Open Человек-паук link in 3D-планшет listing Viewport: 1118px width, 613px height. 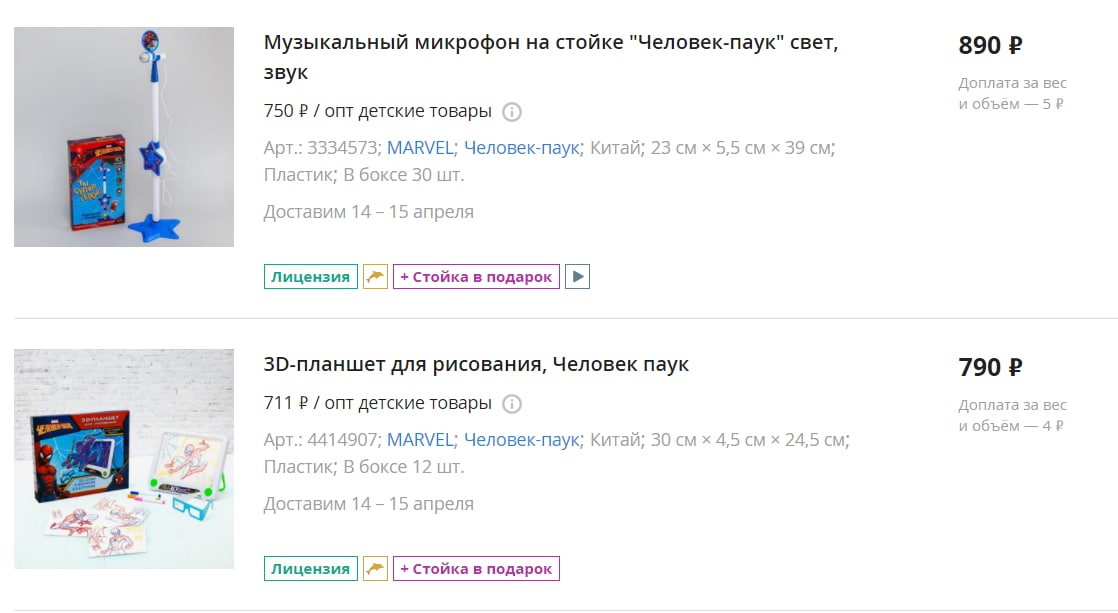(521, 440)
